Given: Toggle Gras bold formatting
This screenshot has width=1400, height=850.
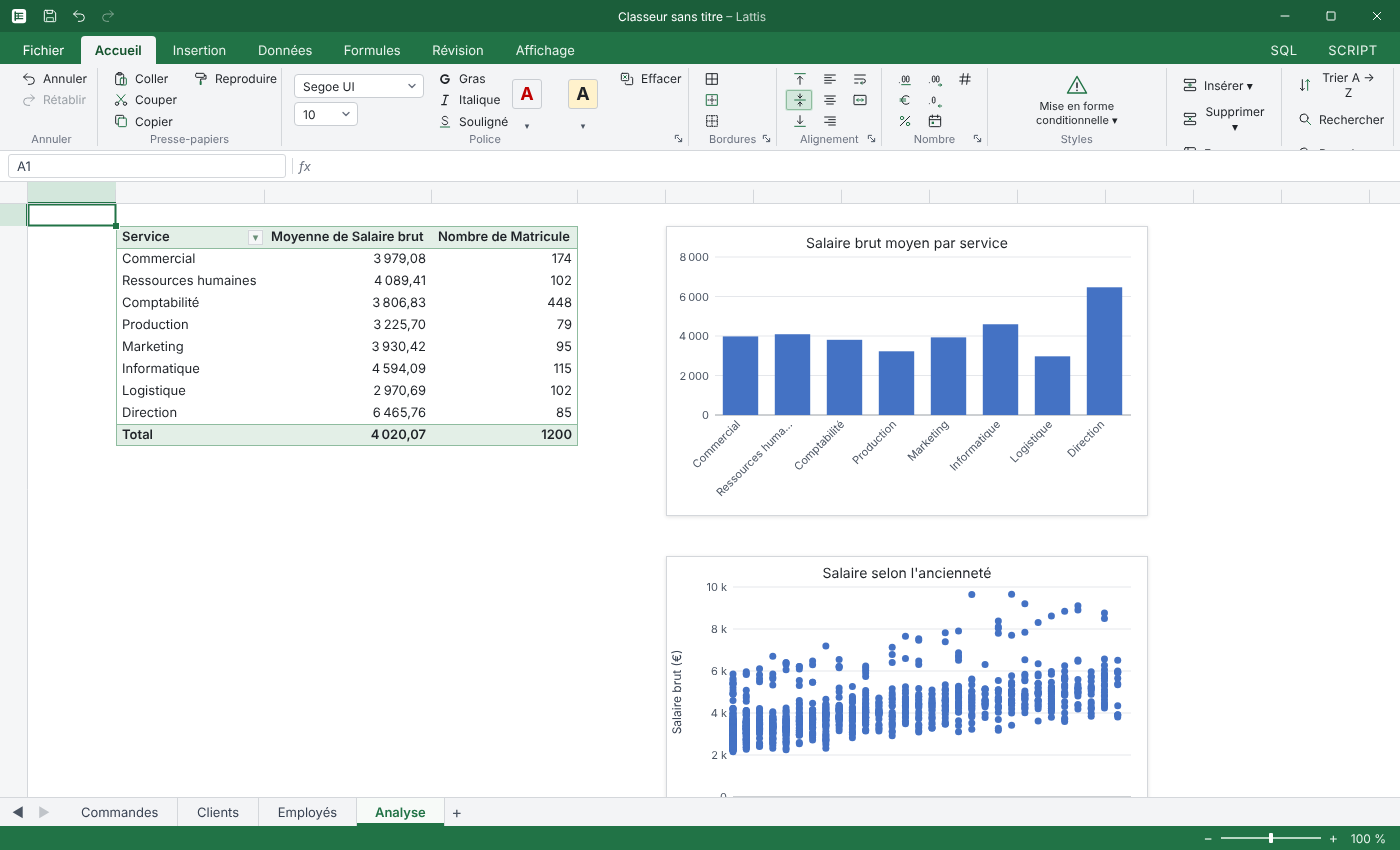Looking at the screenshot, I should [462, 79].
